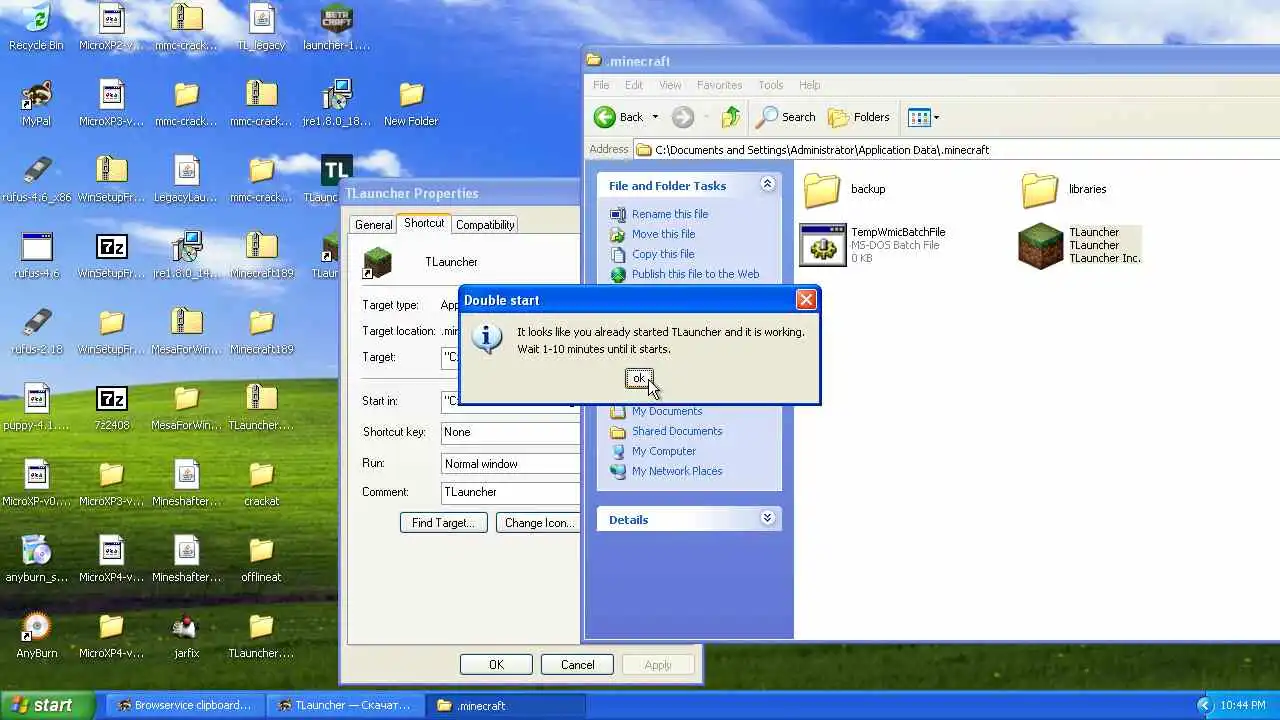Click Publish this file to the Web
This screenshot has width=1280, height=720.
click(x=695, y=274)
